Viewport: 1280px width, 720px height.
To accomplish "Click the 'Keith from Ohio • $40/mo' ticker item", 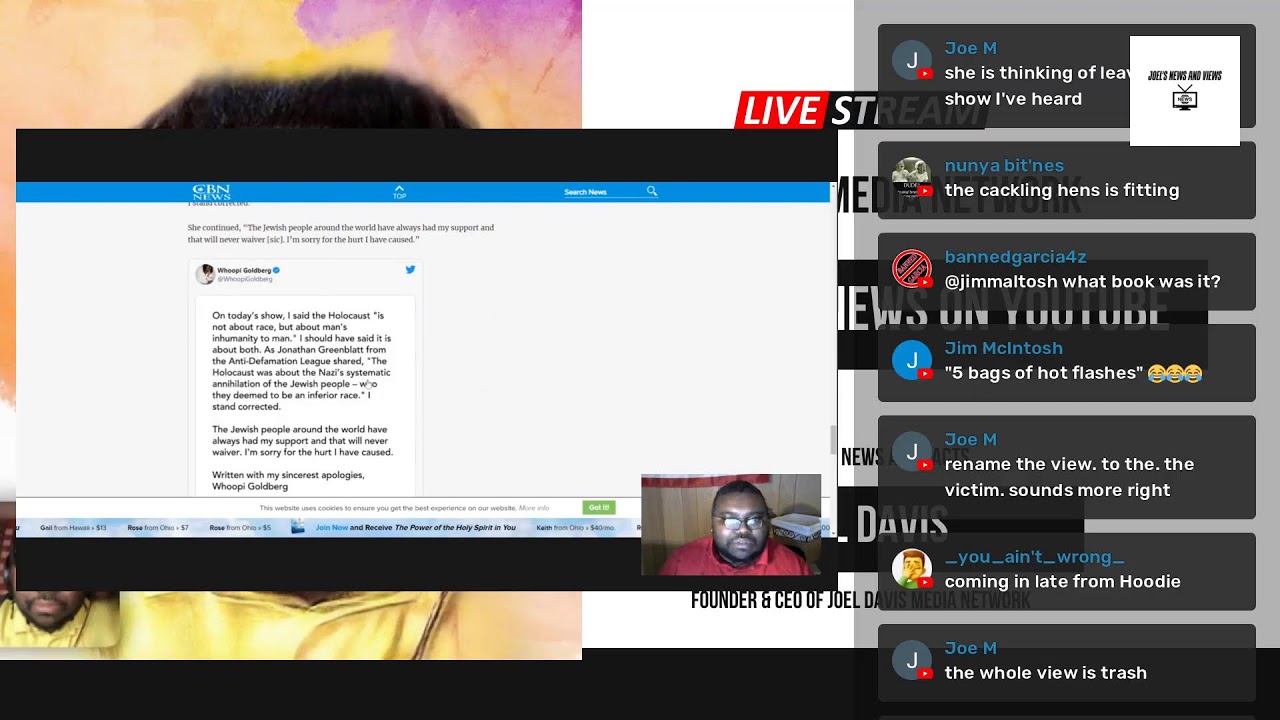I will click(x=575, y=527).
